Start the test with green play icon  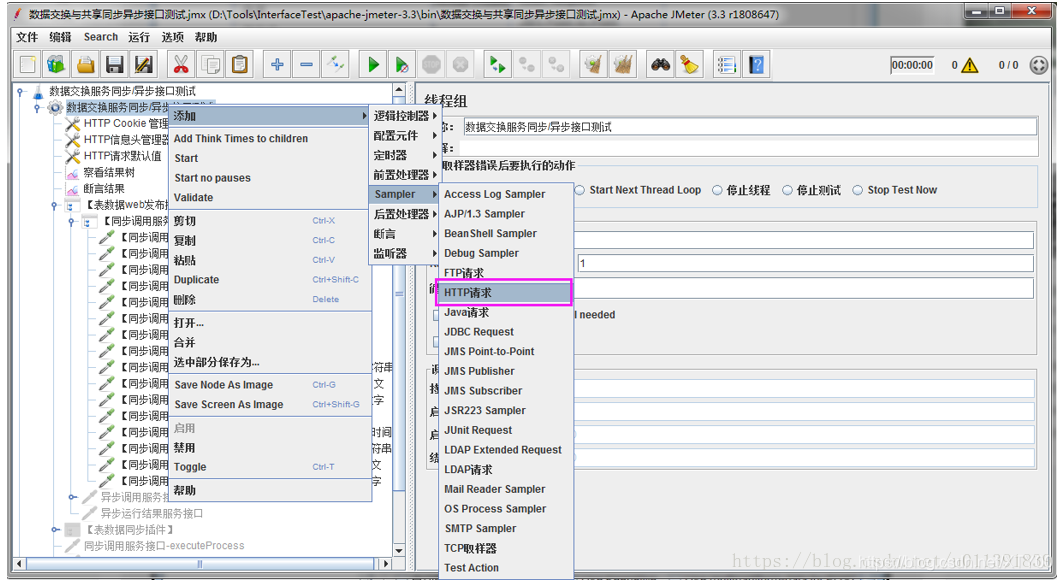[x=373, y=65]
